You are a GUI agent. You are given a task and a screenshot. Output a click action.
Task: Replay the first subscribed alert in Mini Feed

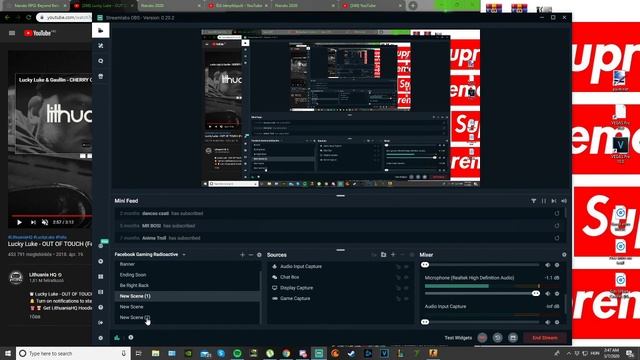pos(557,213)
